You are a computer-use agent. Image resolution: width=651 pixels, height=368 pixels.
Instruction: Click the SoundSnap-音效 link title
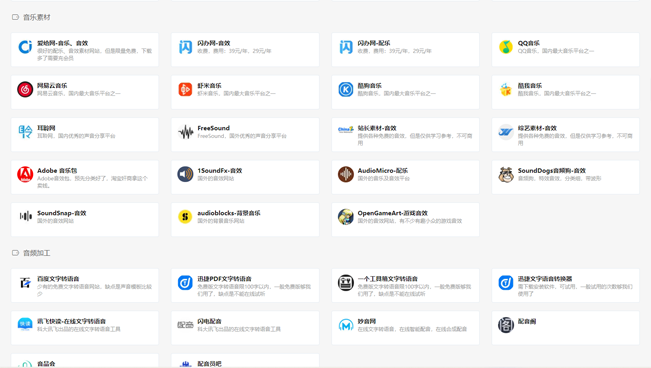tap(62, 213)
